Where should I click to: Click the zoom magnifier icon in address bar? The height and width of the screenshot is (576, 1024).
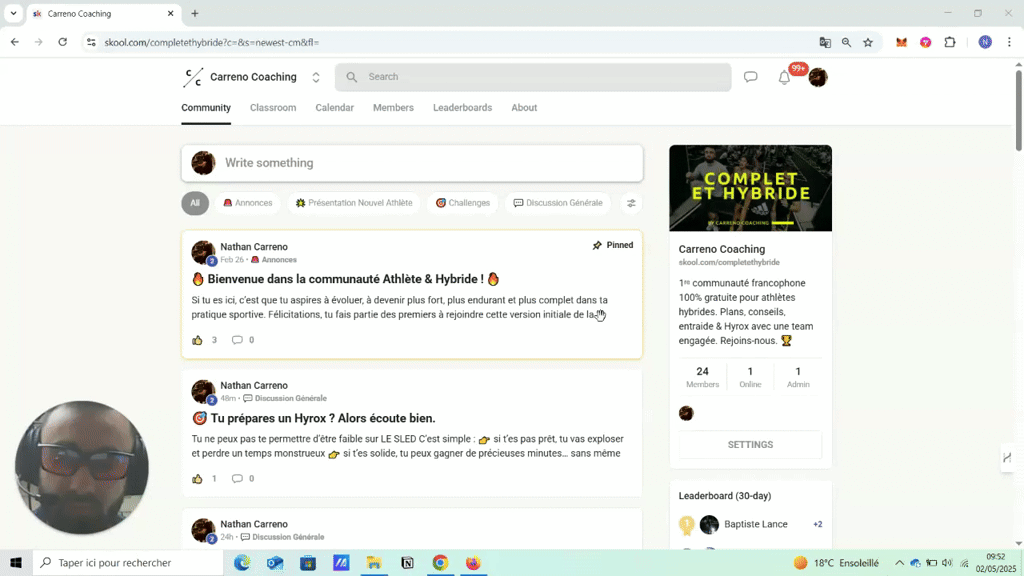[846, 42]
